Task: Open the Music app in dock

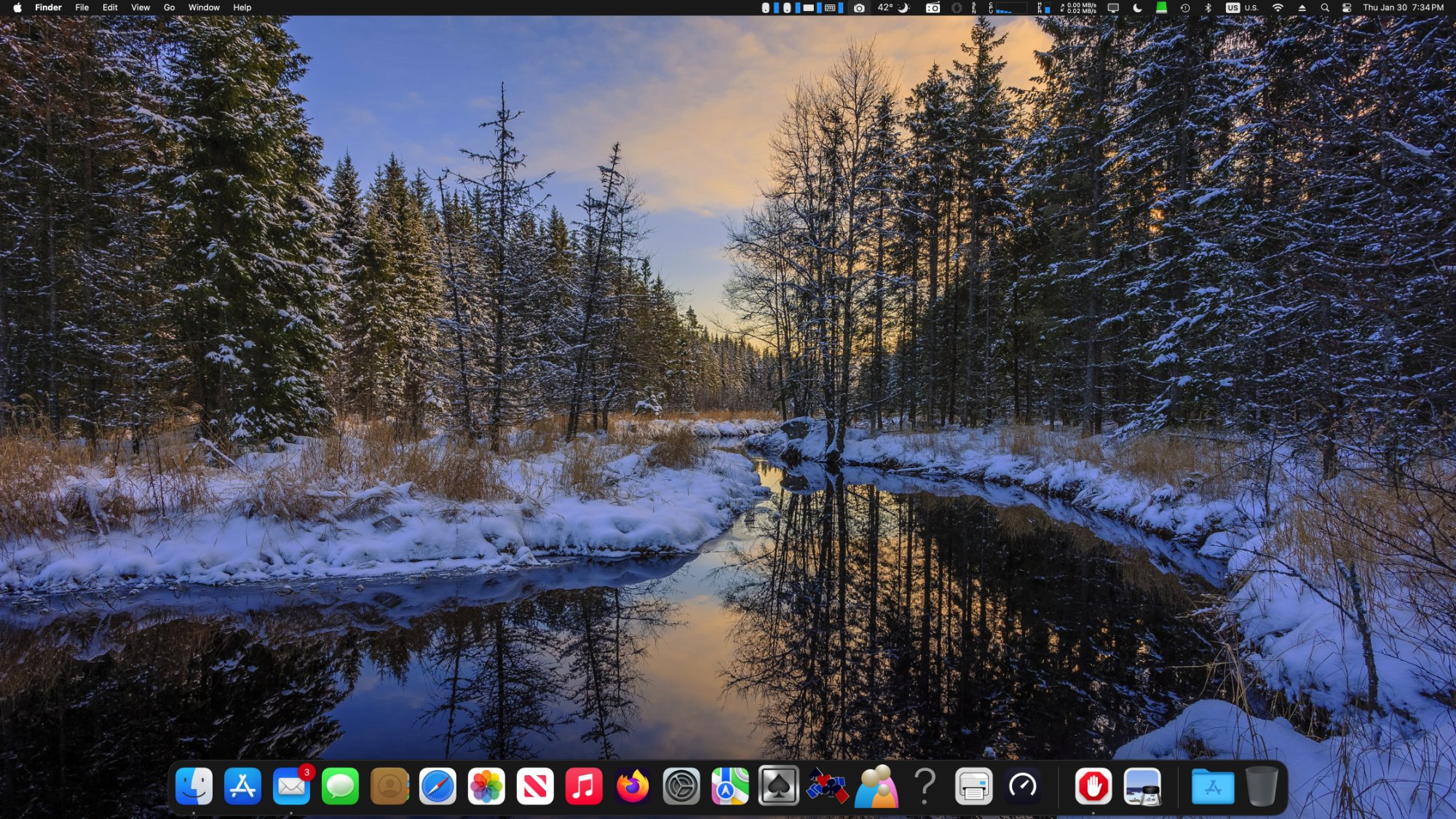Action: pyautogui.click(x=584, y=786)
